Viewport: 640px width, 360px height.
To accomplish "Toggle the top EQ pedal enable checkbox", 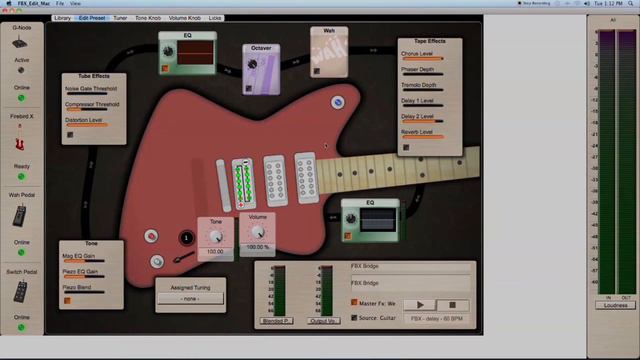I will (x=165, y=68).
